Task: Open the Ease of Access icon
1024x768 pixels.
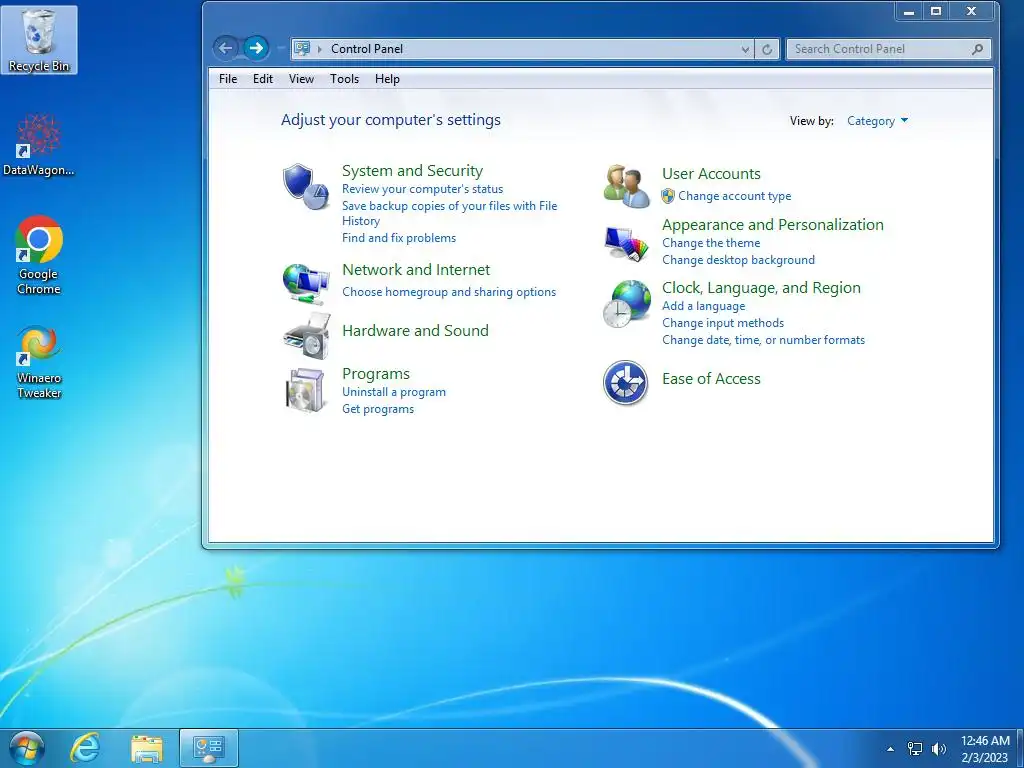Action: [626, 383]
